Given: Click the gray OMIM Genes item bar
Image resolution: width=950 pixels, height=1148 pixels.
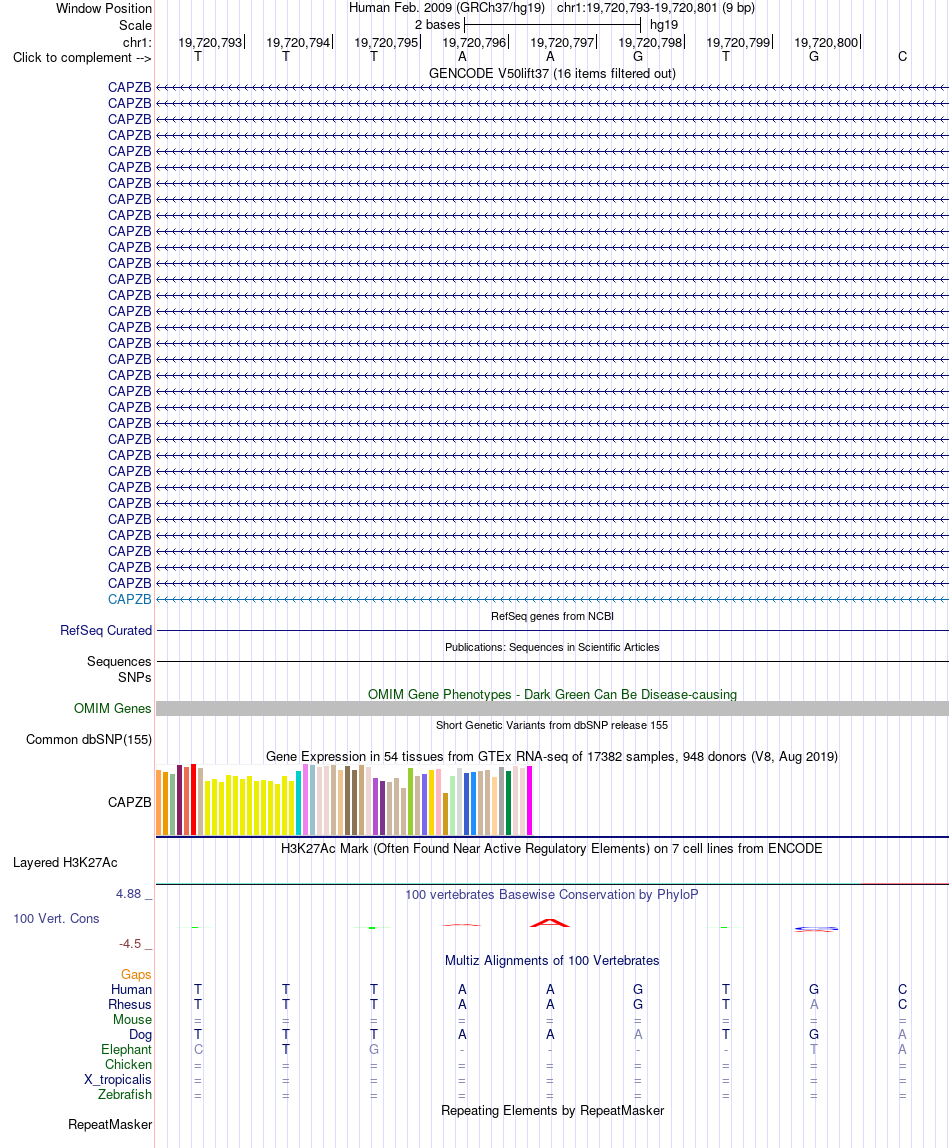Looking at the screenshot, I should point(552,708).
